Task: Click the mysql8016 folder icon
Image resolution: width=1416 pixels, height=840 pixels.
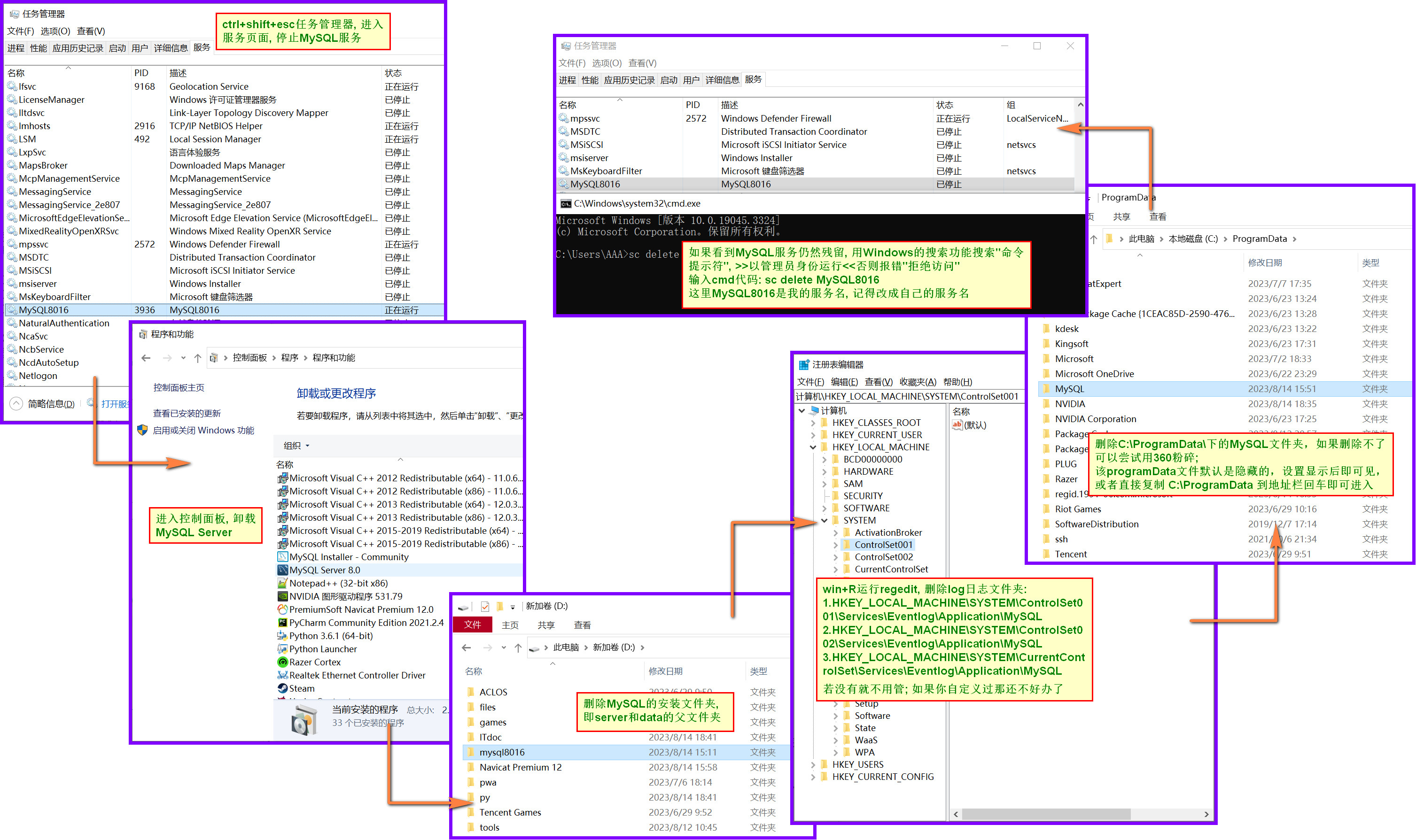Action: [471, 752]
